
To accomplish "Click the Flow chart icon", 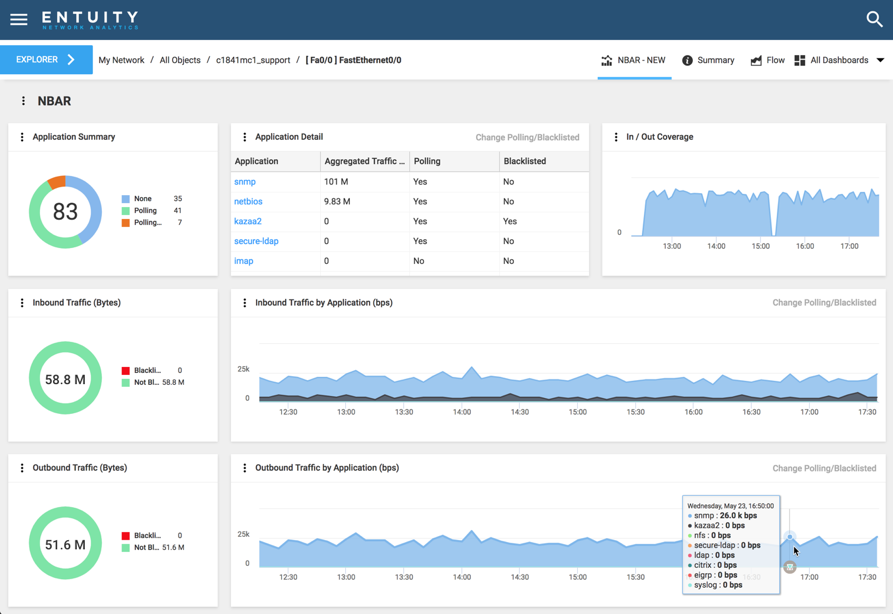I will [x=756, y=60].
